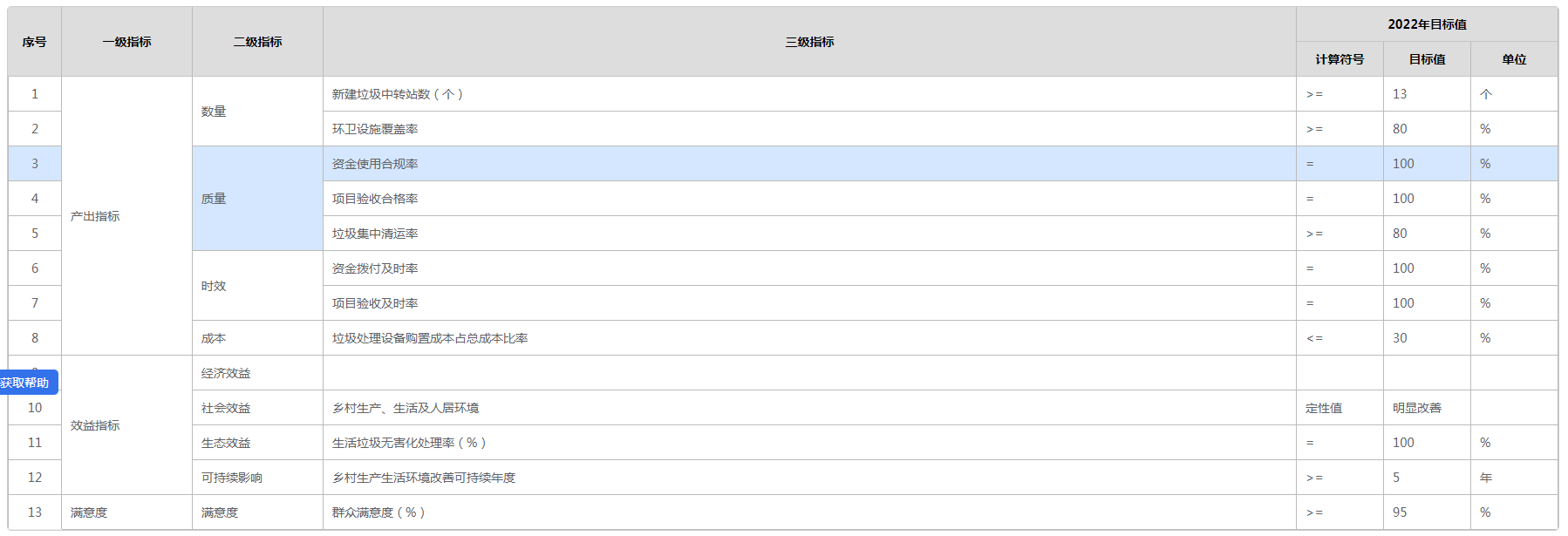Image resolution: width=1568 pixels, height=536 pixels.
Task: Click the 2022年目标值 group header
Action: click(1427, 24)
